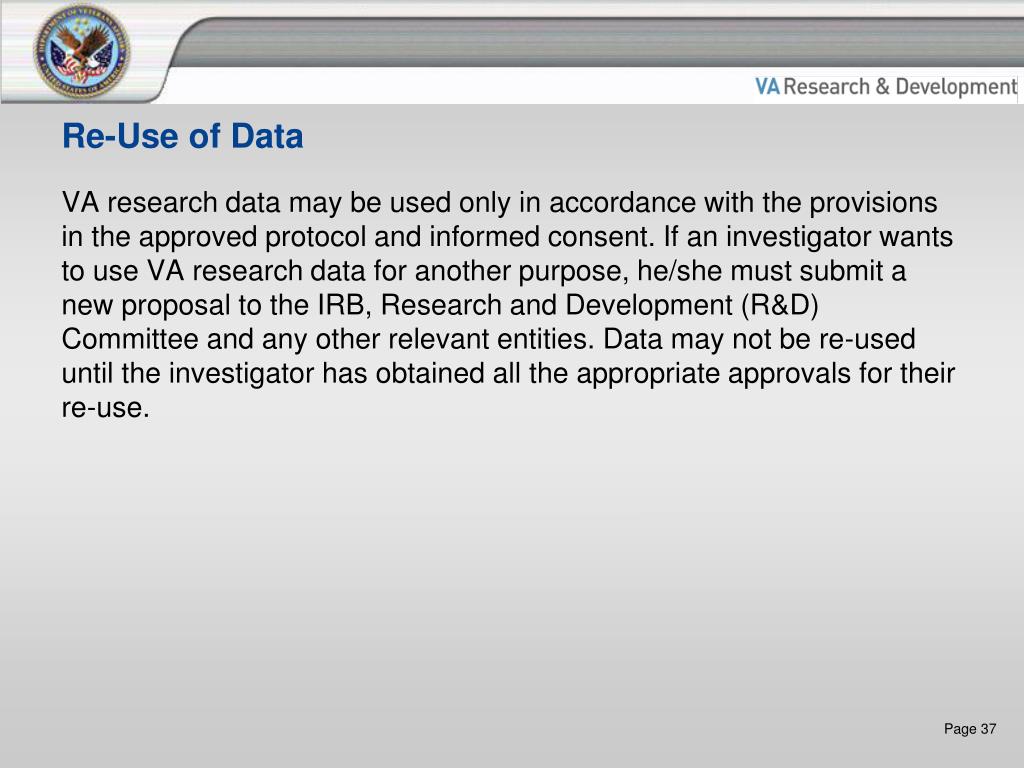Click the Department of Veterans Affairs seal
Screen dimensions: 1024x768
82,51
